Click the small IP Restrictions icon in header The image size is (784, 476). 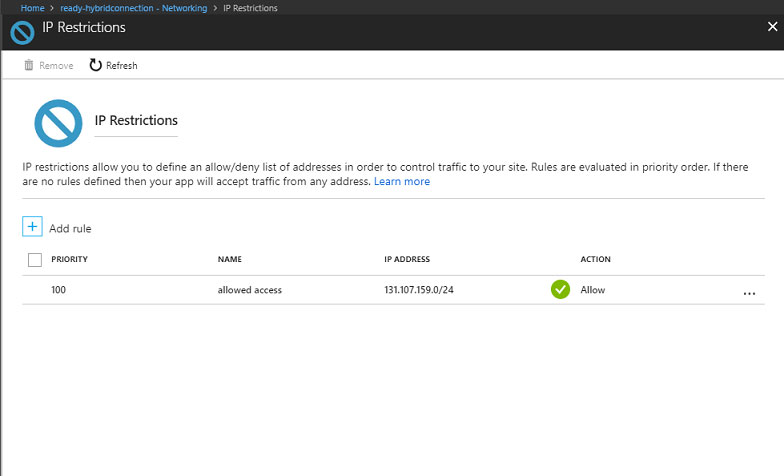(22, 33)
